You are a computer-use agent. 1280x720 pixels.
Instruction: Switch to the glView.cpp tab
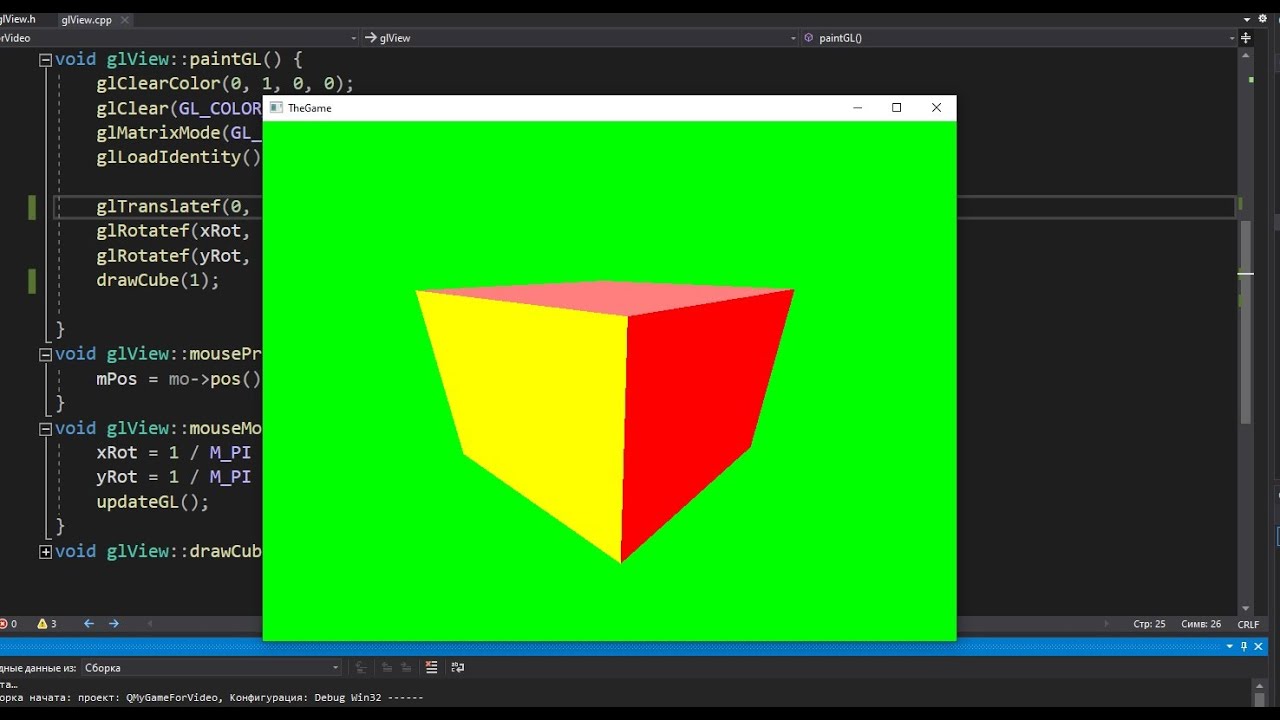(85, 19)
